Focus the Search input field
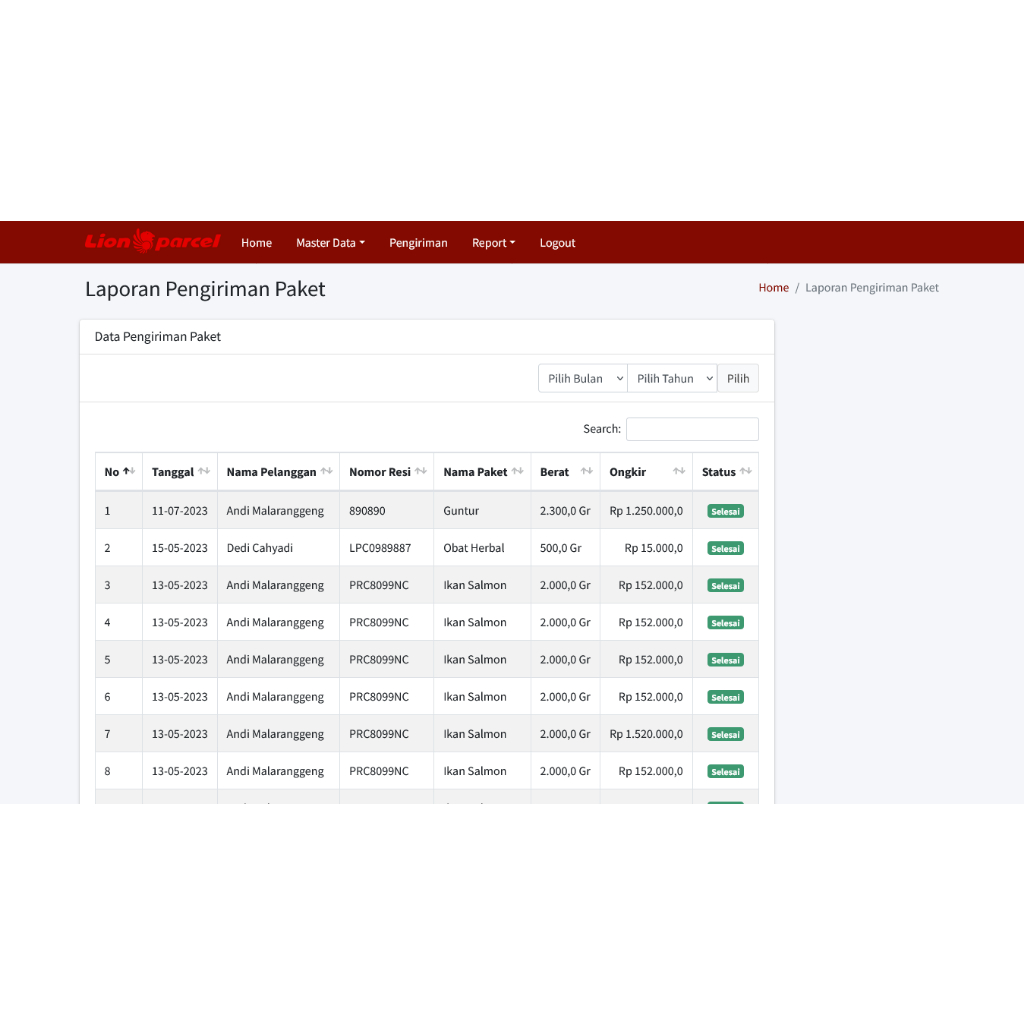The image size is (1024, 1024). click(x=692, y=429)
